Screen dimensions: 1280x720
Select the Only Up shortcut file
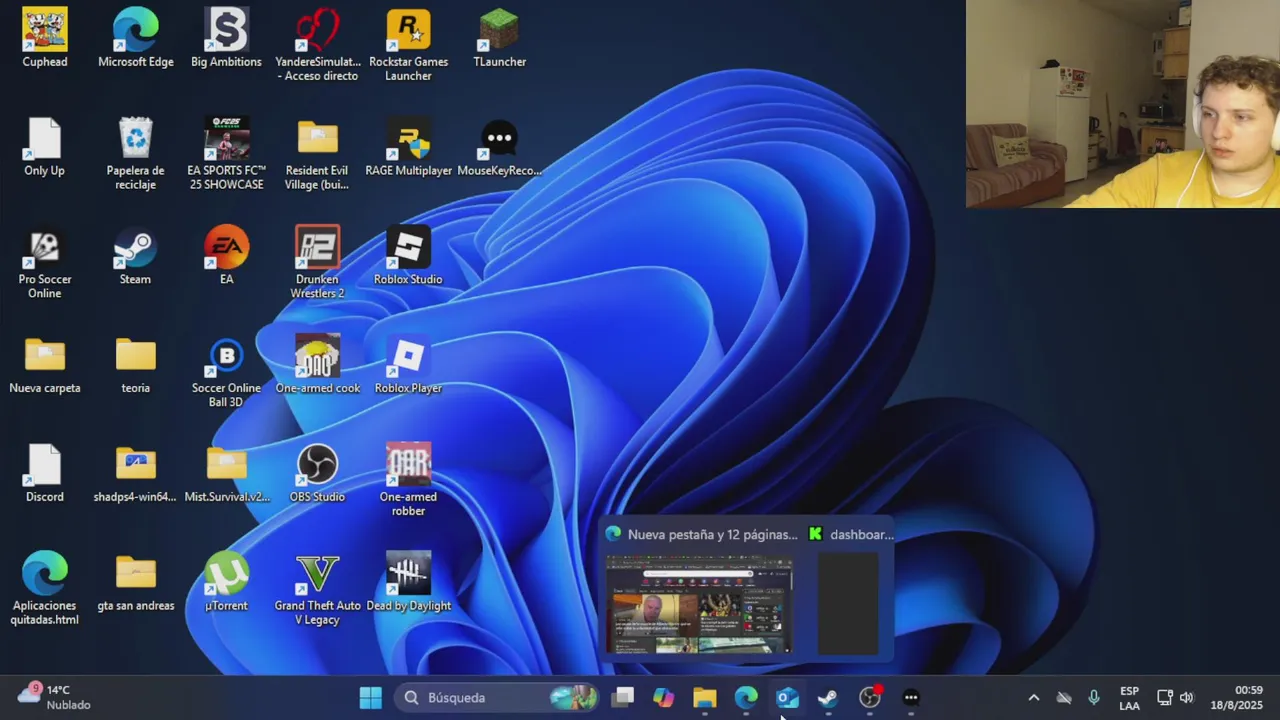click(x=45, y=147)
